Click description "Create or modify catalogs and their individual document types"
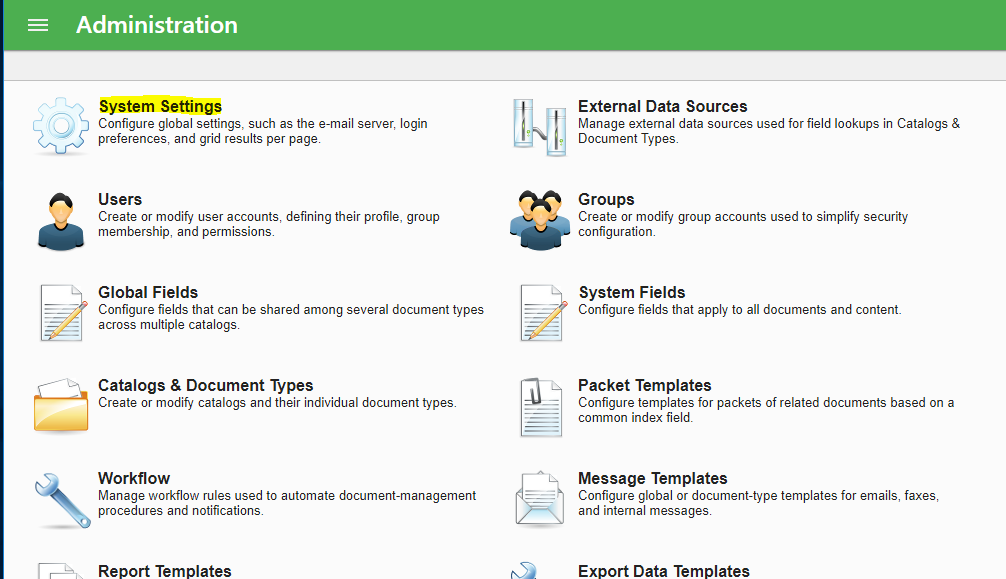 277,402
